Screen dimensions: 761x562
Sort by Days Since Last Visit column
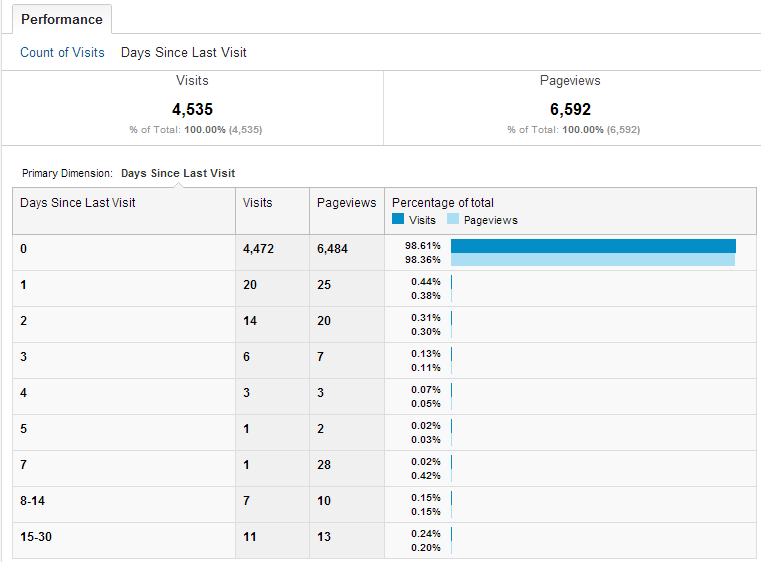click(78, 202)
